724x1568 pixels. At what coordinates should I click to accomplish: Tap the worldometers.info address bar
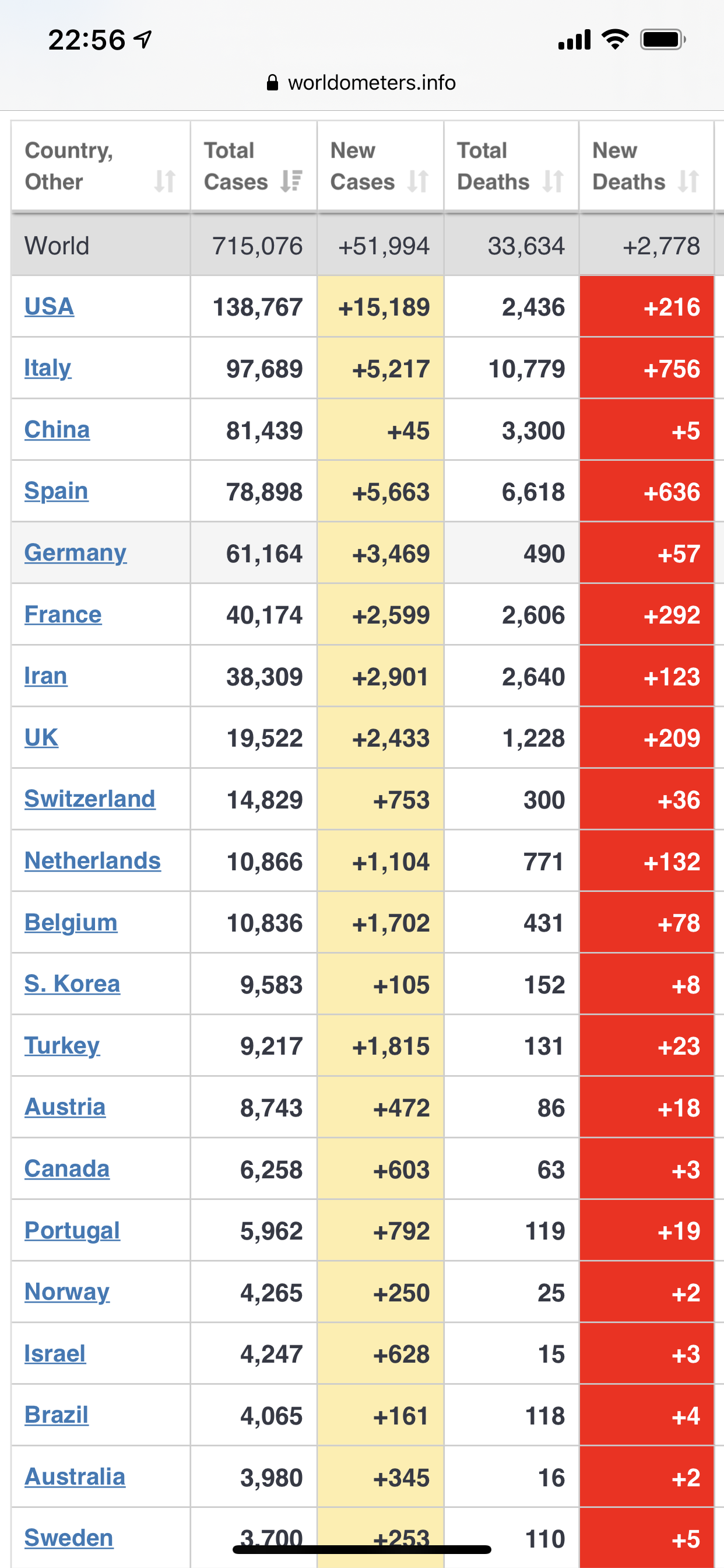362,82
